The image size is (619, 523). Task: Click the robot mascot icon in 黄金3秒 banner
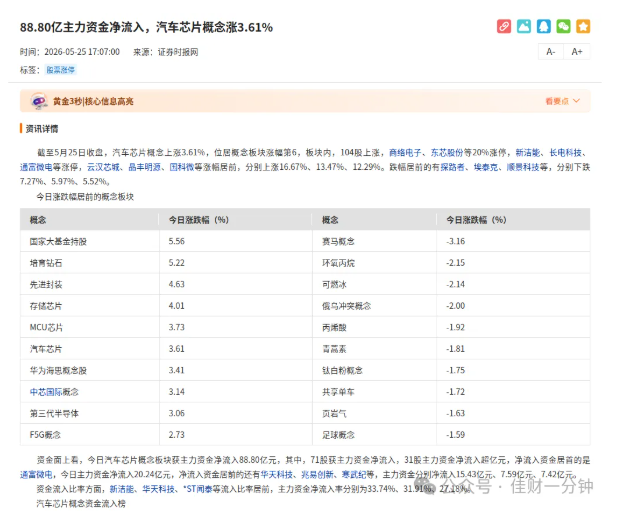(x=39, y=101)
